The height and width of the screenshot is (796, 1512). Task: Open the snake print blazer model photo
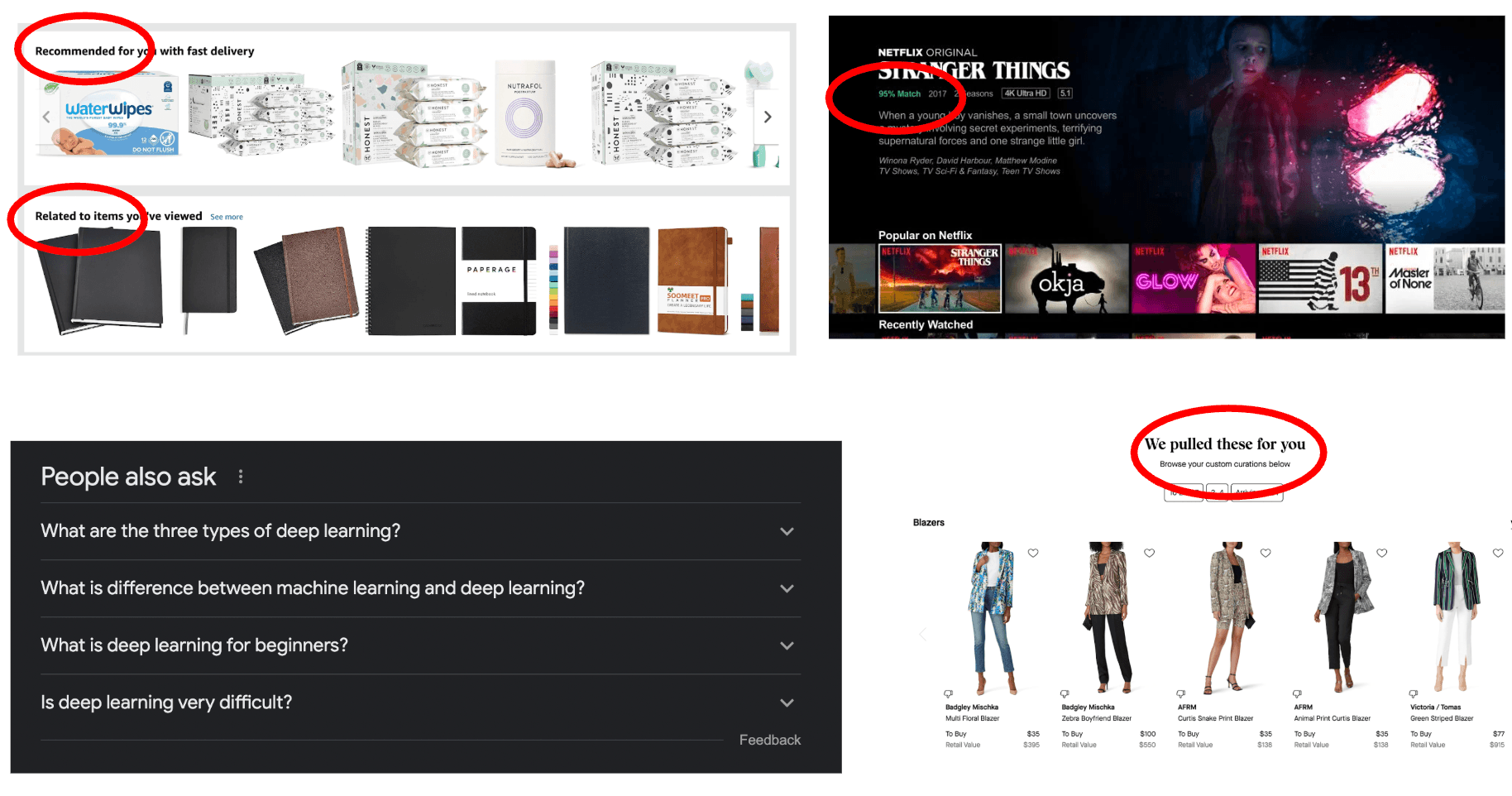[x=1230, y=617]
